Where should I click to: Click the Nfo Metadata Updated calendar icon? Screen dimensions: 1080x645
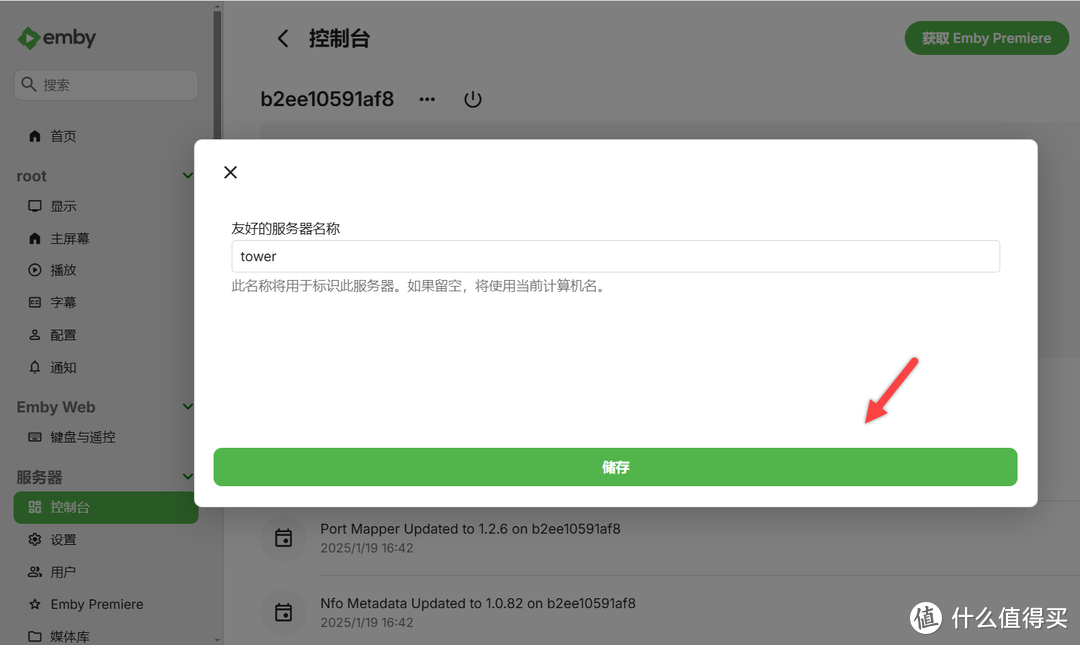point(283,613)
